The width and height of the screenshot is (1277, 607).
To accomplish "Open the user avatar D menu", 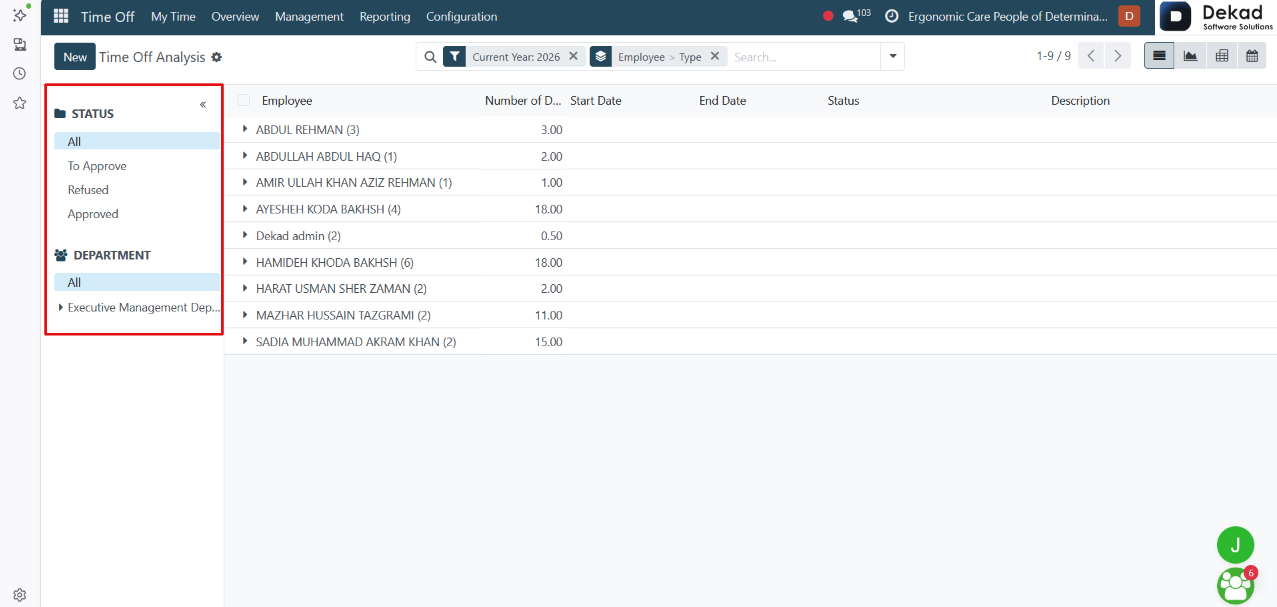I will click(1129, 16).
